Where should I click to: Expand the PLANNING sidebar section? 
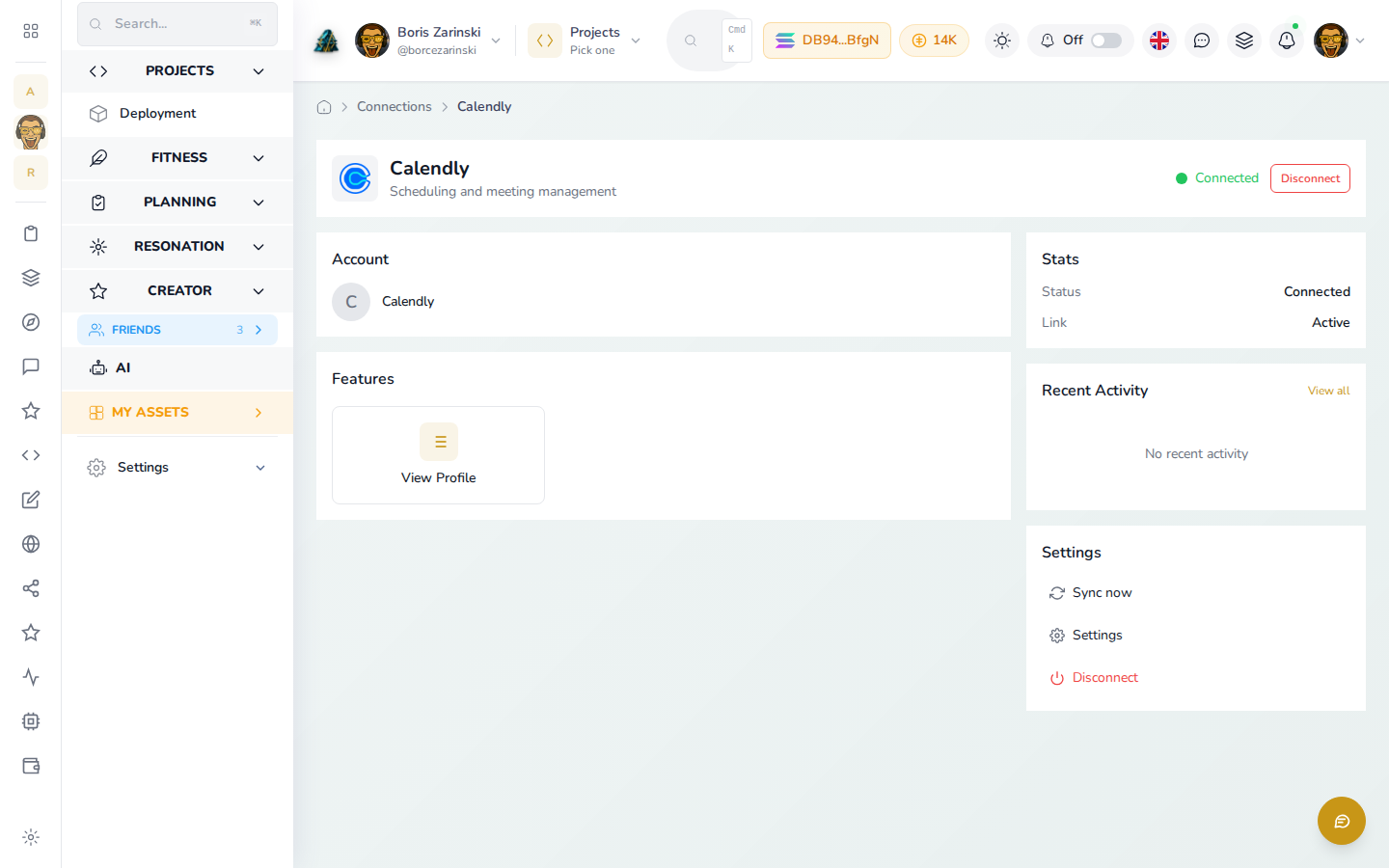point(177,202)
